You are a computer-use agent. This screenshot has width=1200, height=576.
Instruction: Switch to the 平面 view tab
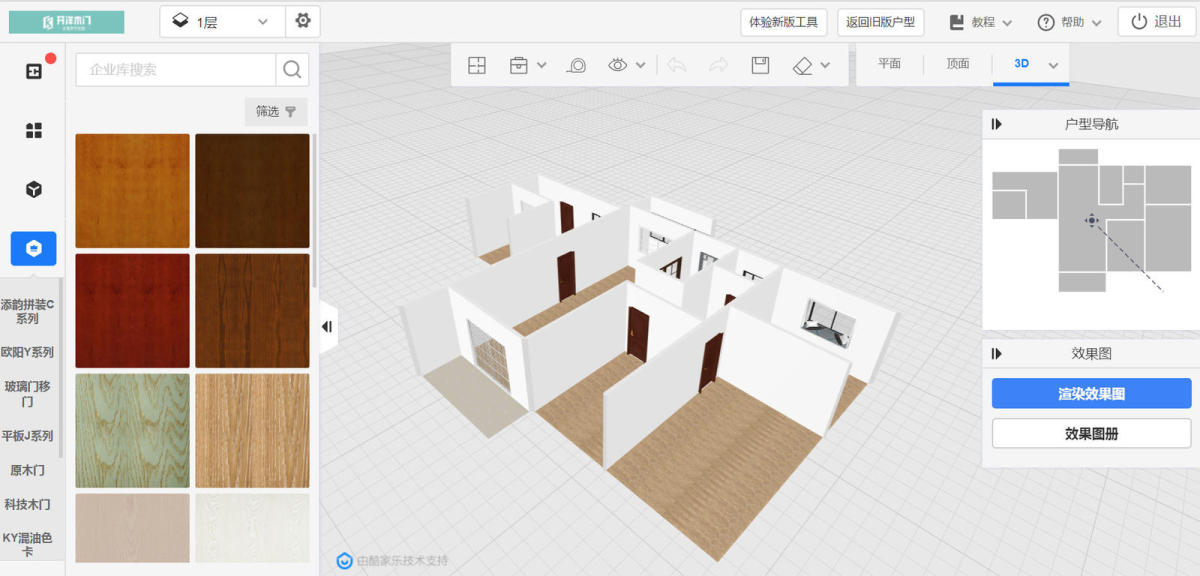click(889, 64)
